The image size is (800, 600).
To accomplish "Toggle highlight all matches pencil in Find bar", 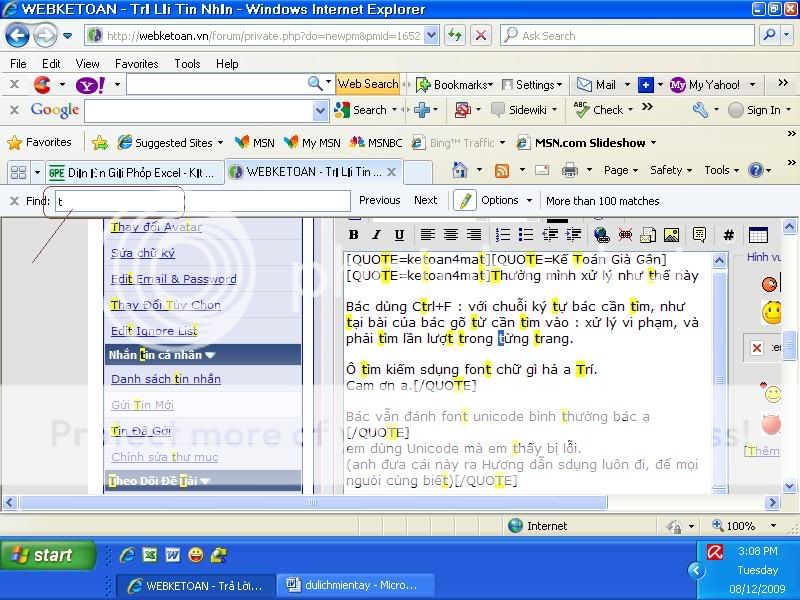I will [x=464, y=200].
